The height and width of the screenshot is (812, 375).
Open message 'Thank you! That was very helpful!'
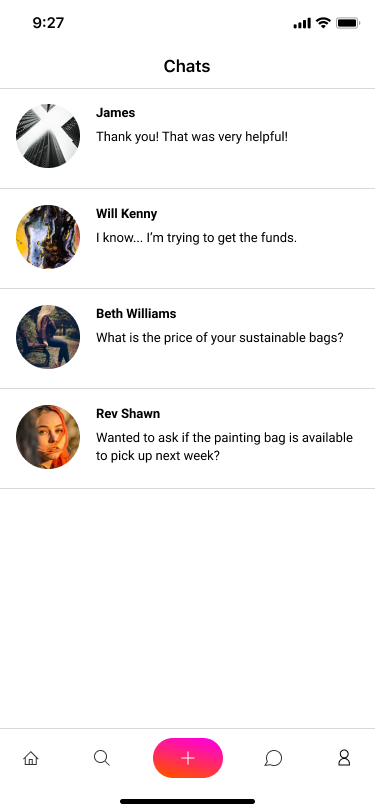(192, 137)
